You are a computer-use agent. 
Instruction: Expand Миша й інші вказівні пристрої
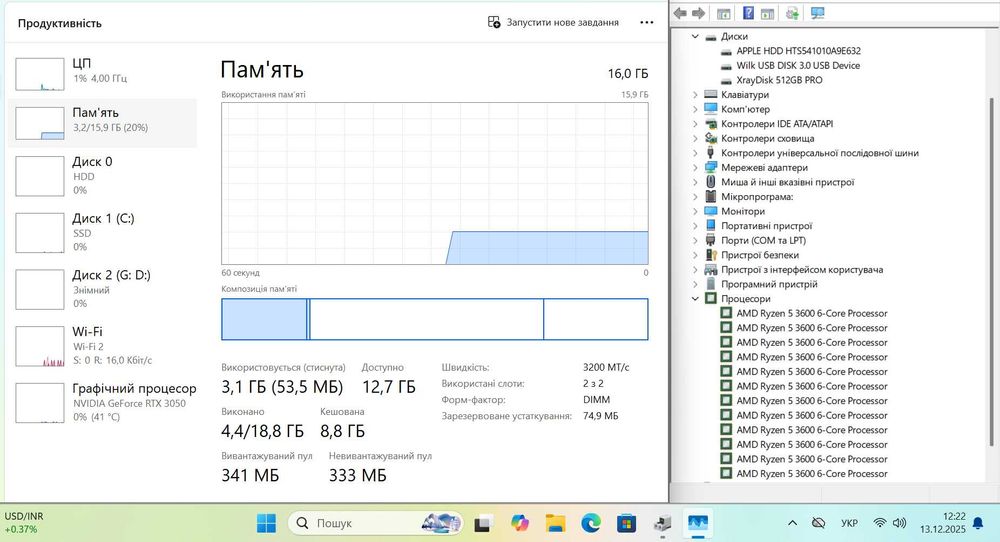point(695,182)
